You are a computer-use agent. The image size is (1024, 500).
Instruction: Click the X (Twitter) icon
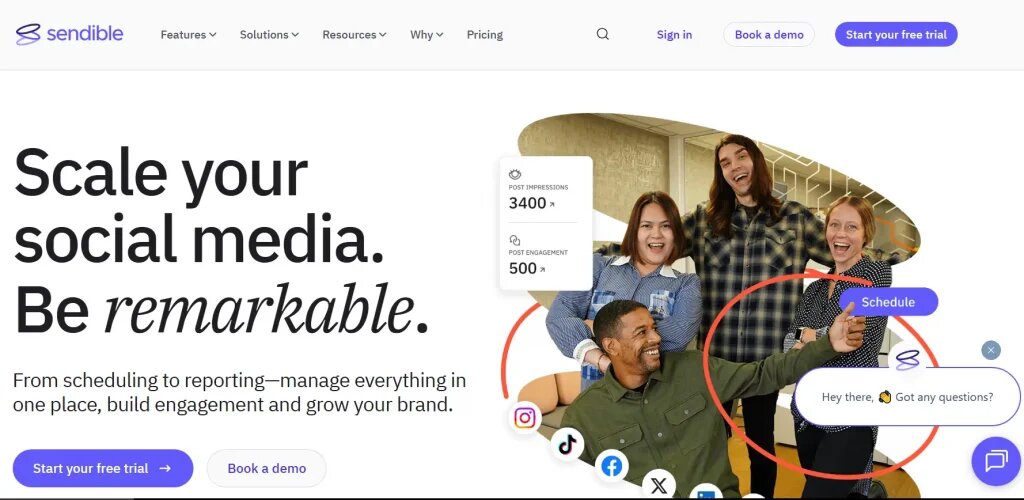click(x=659, y=485)
